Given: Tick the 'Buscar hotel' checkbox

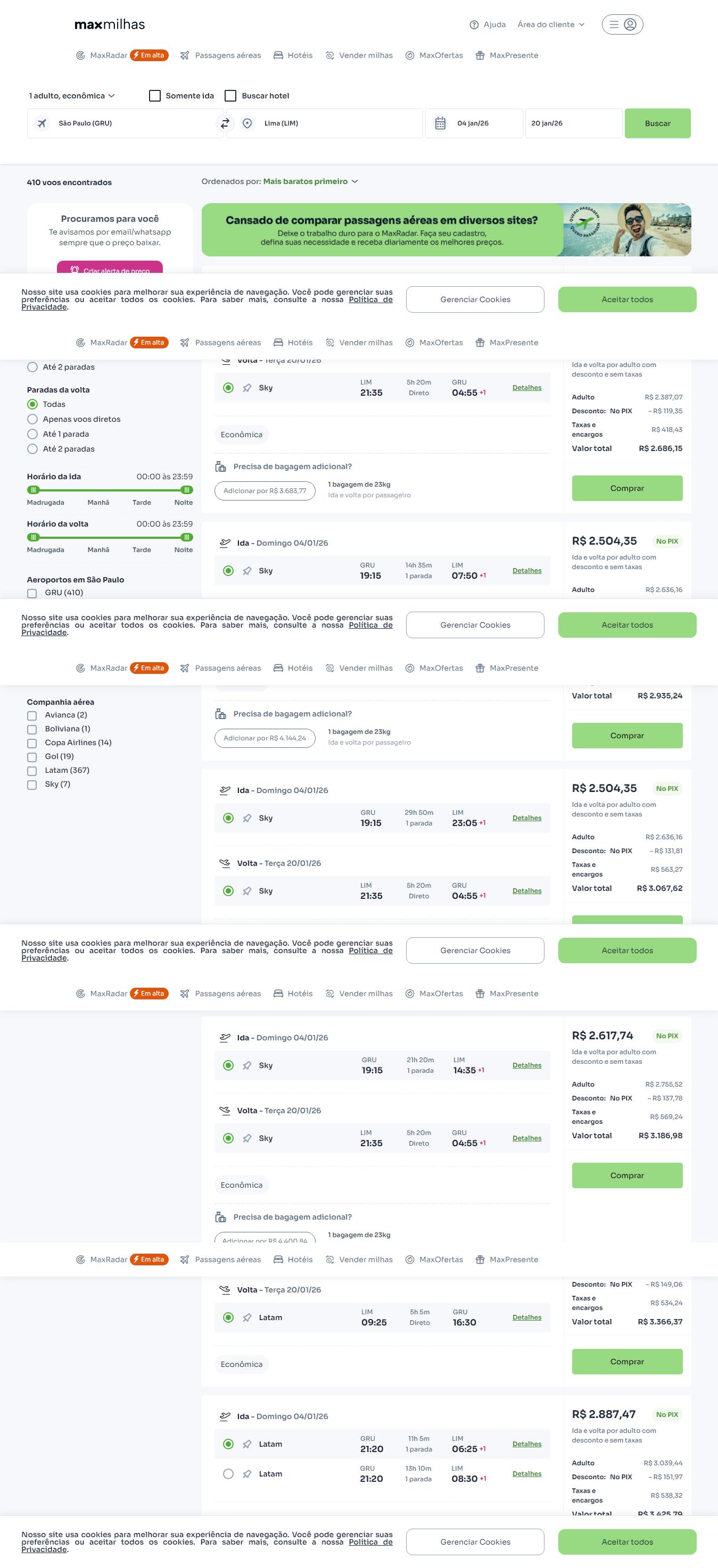Looking at the screenshot, I should (x=231, y=96).
